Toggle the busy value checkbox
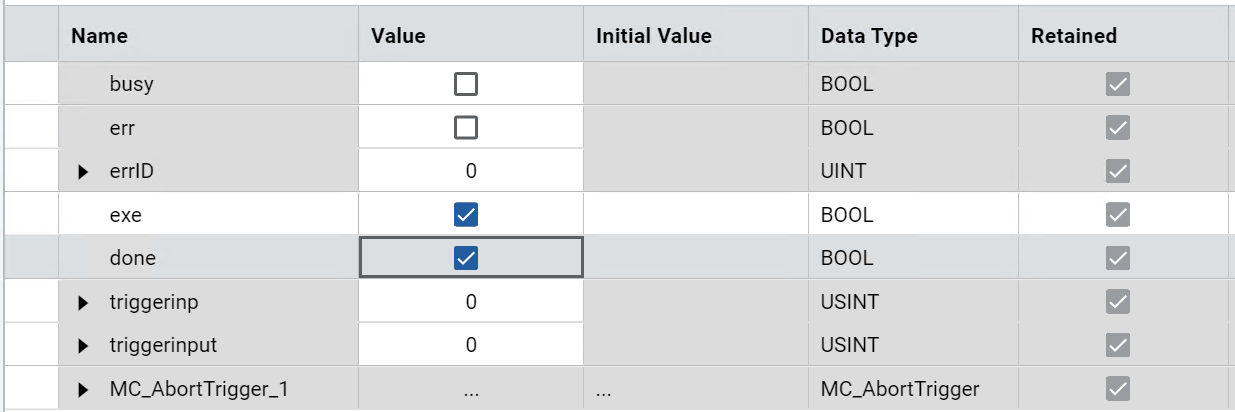 point(466,85)
